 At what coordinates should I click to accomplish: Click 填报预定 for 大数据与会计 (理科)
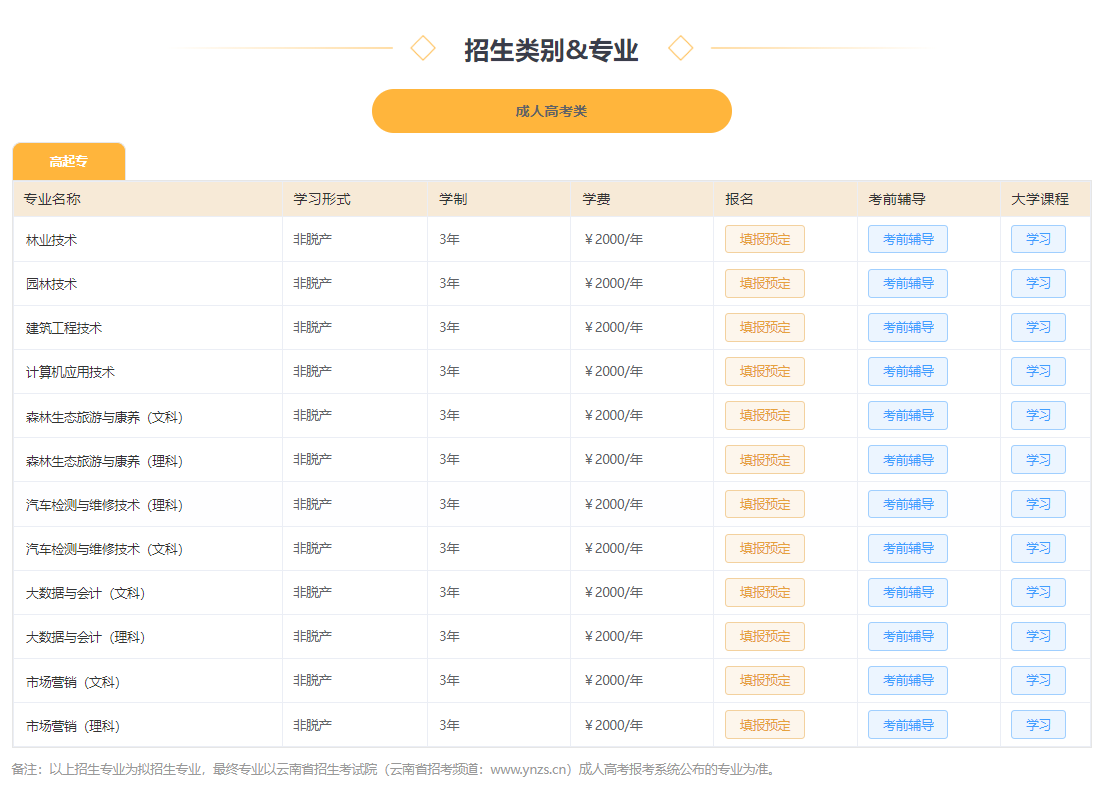765,636
